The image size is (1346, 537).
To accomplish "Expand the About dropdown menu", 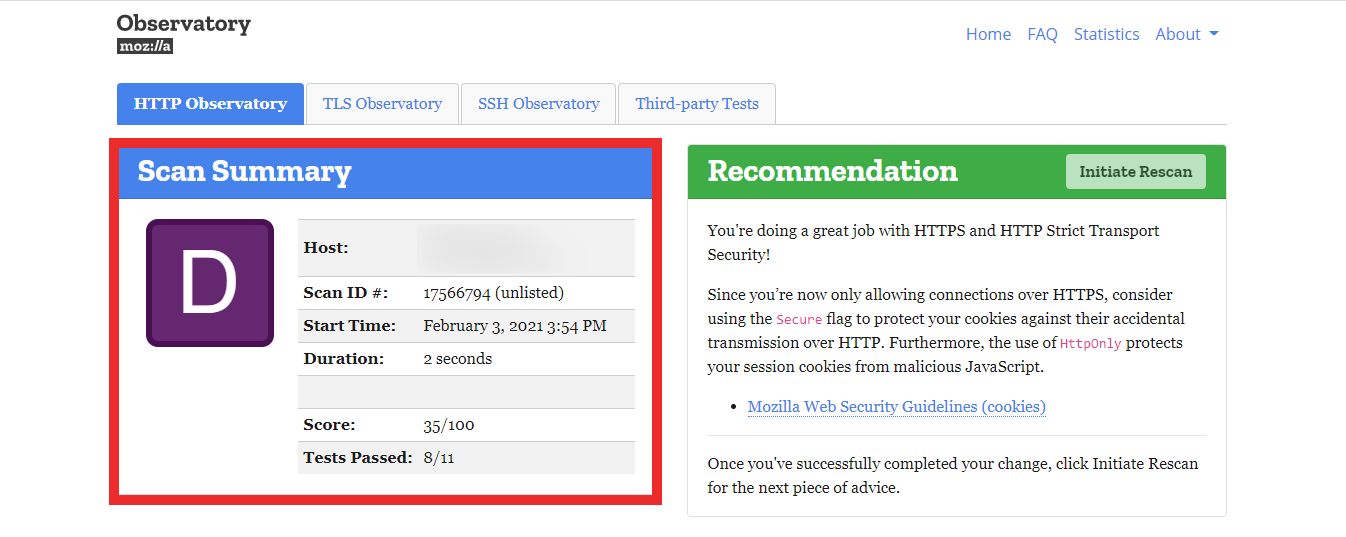I will pyautogui.click(x=1186, y=34).
